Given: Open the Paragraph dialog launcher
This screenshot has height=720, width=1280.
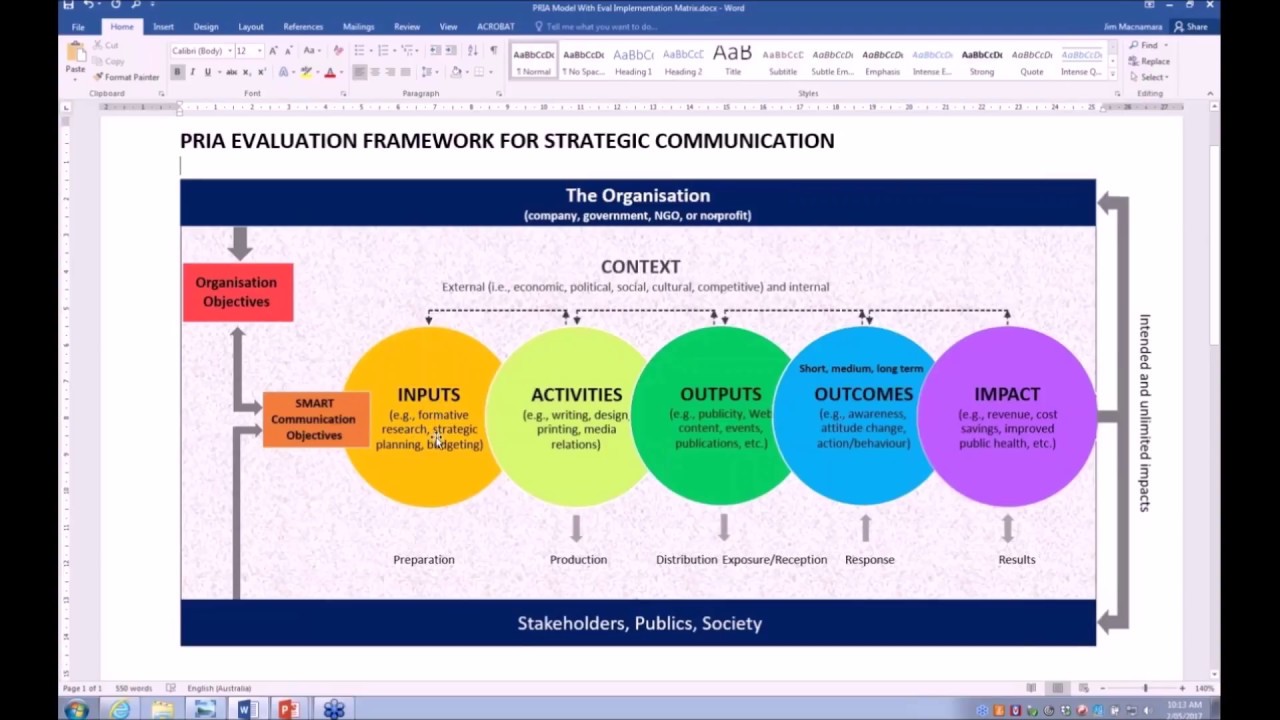Looking at the screenshot, I should click(499, 94).
